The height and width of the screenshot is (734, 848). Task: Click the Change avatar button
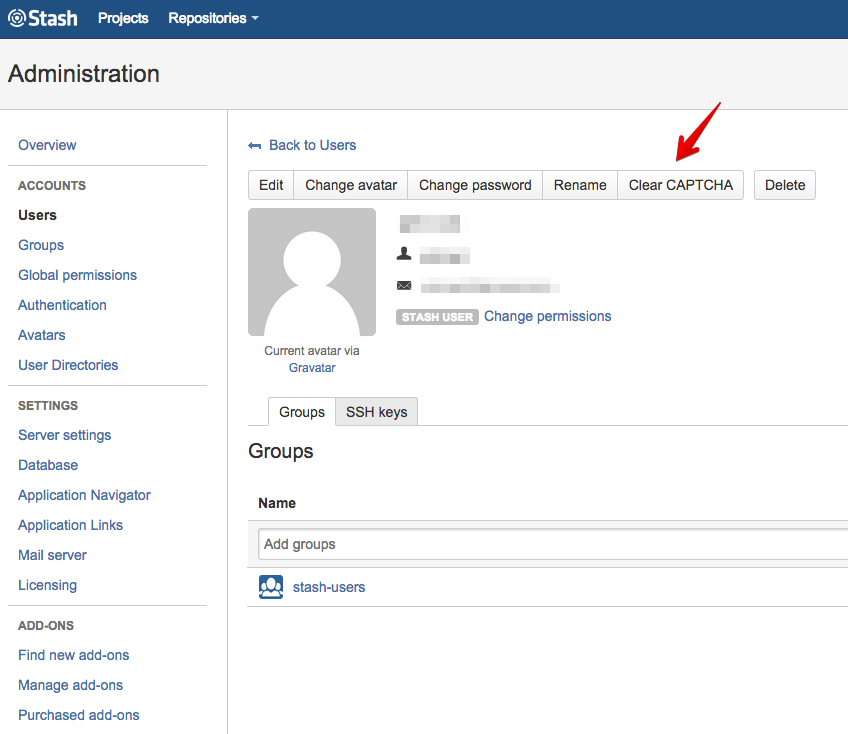coord(351,185)
